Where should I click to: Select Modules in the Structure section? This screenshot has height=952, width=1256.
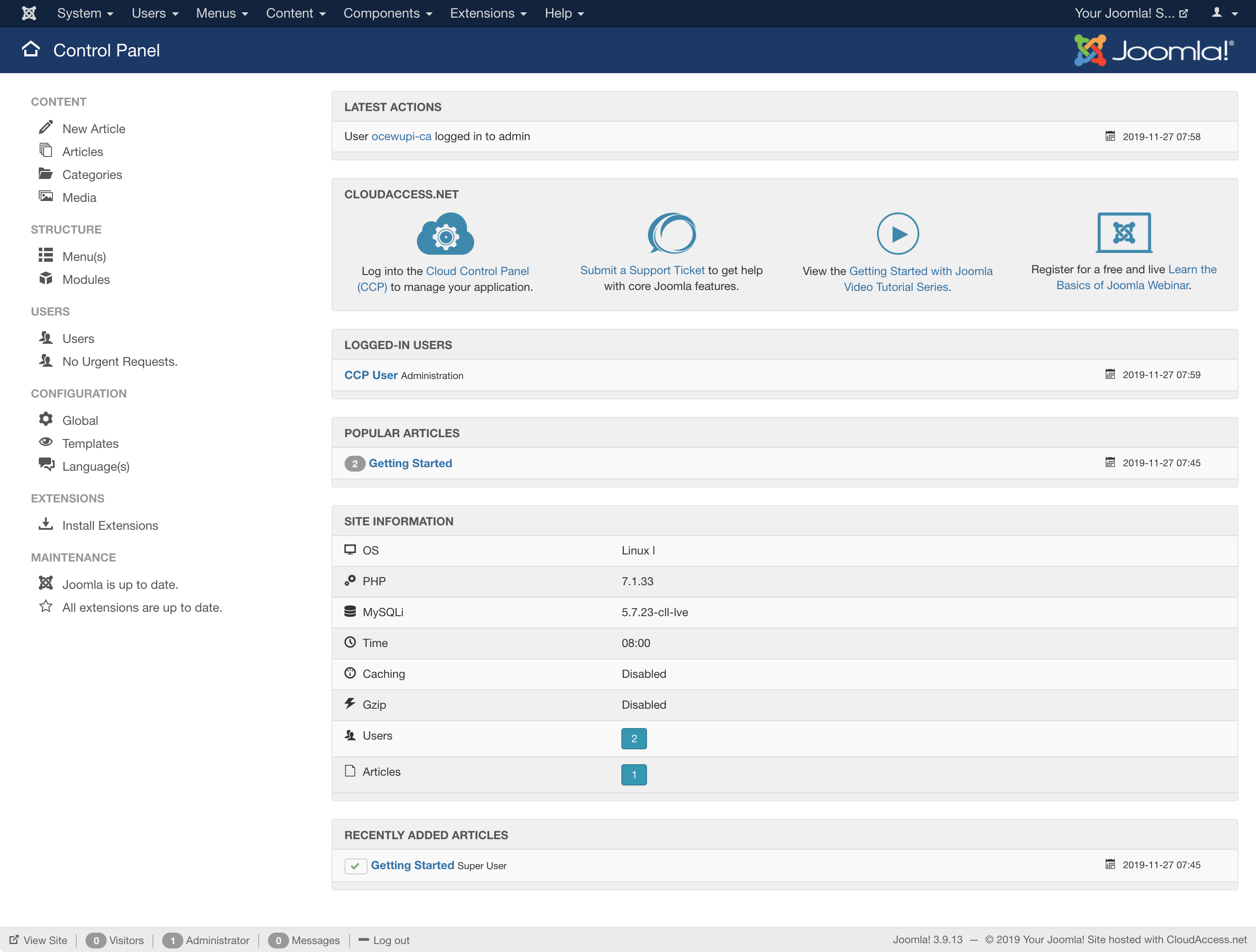point(86,279)
